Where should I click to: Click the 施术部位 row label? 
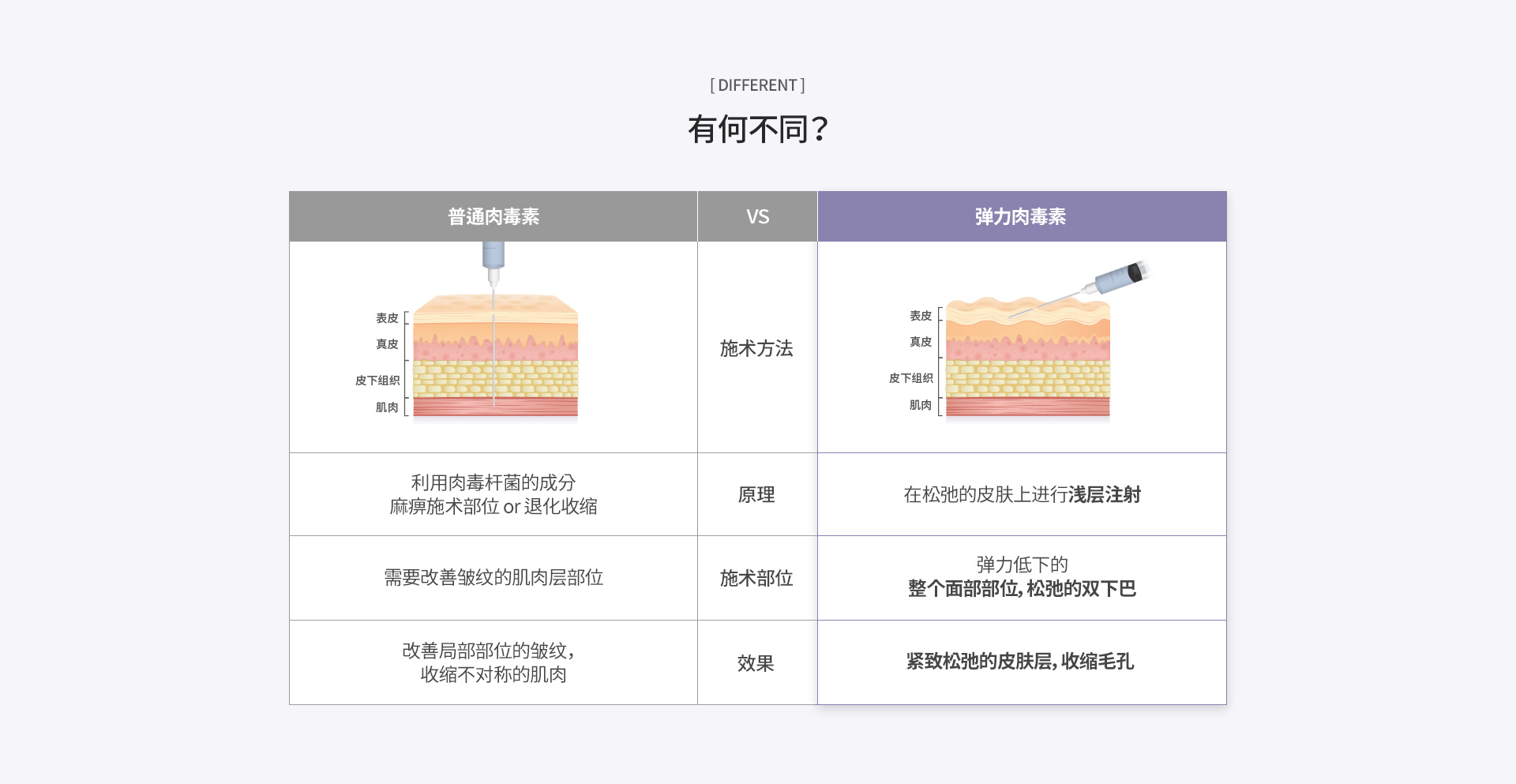pyautogui.click(x=756, y=578)
